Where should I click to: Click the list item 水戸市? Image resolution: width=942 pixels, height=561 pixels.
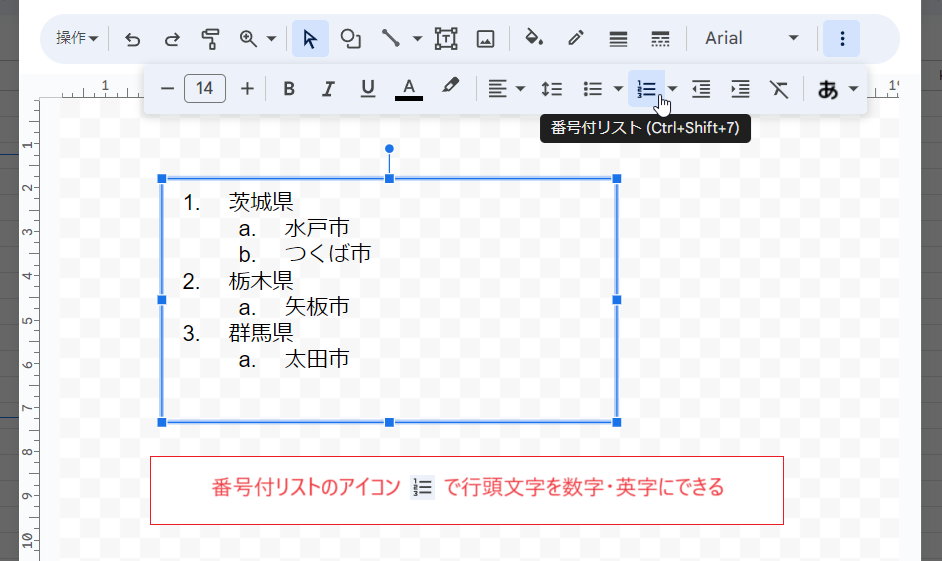pos(317,228)
